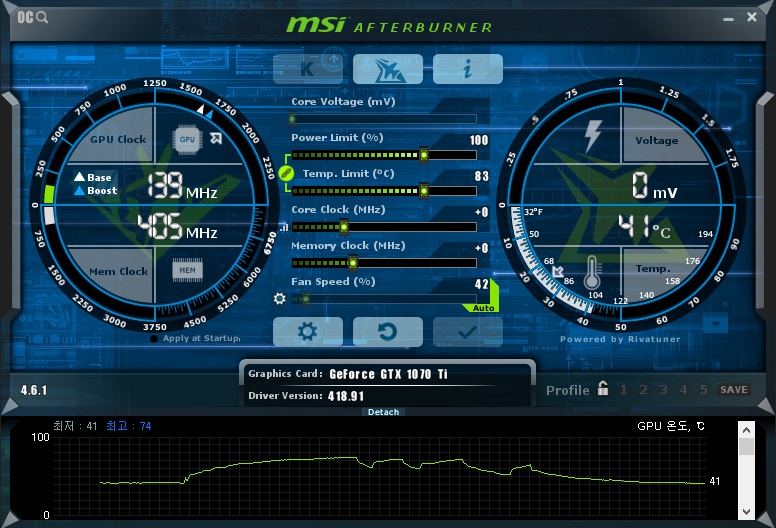Open the information i button

[468, 69]
